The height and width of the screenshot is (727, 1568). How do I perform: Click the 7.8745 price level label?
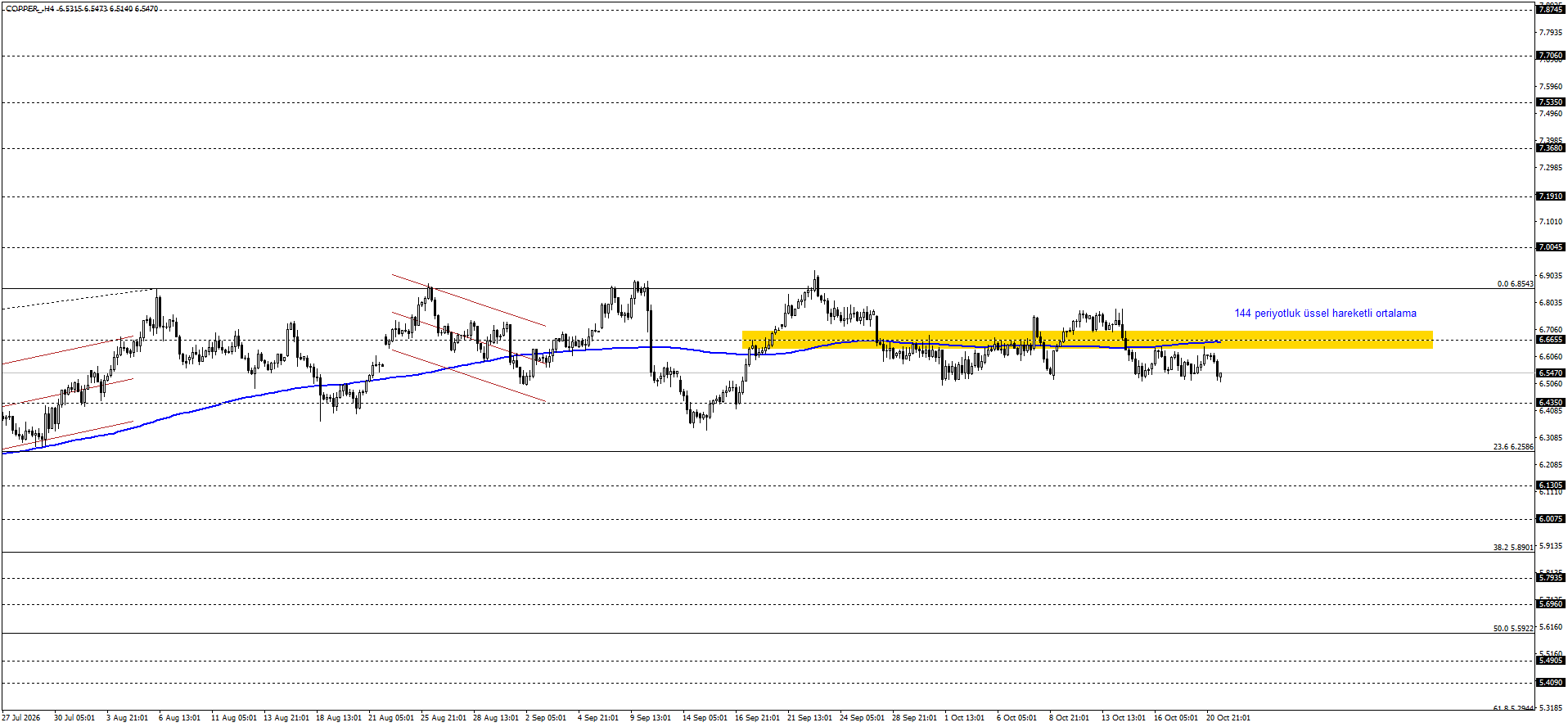pyautogui.click(x=1551, y=9)
